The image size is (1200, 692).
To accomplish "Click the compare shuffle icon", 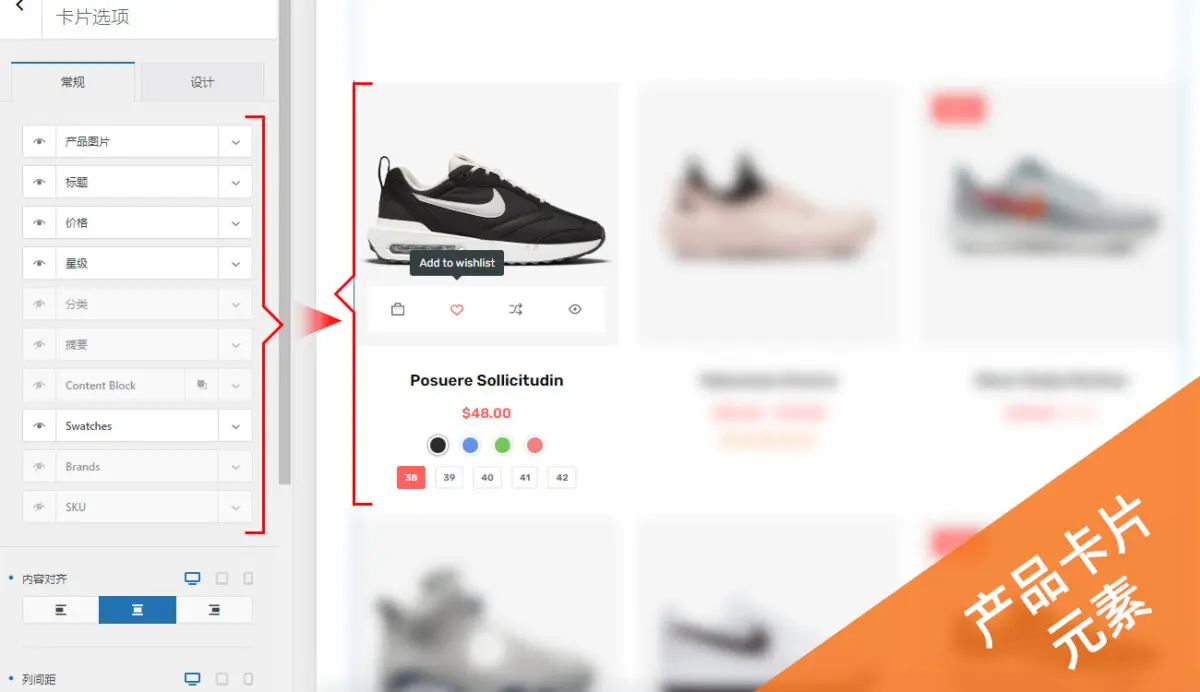I will 515,310.
